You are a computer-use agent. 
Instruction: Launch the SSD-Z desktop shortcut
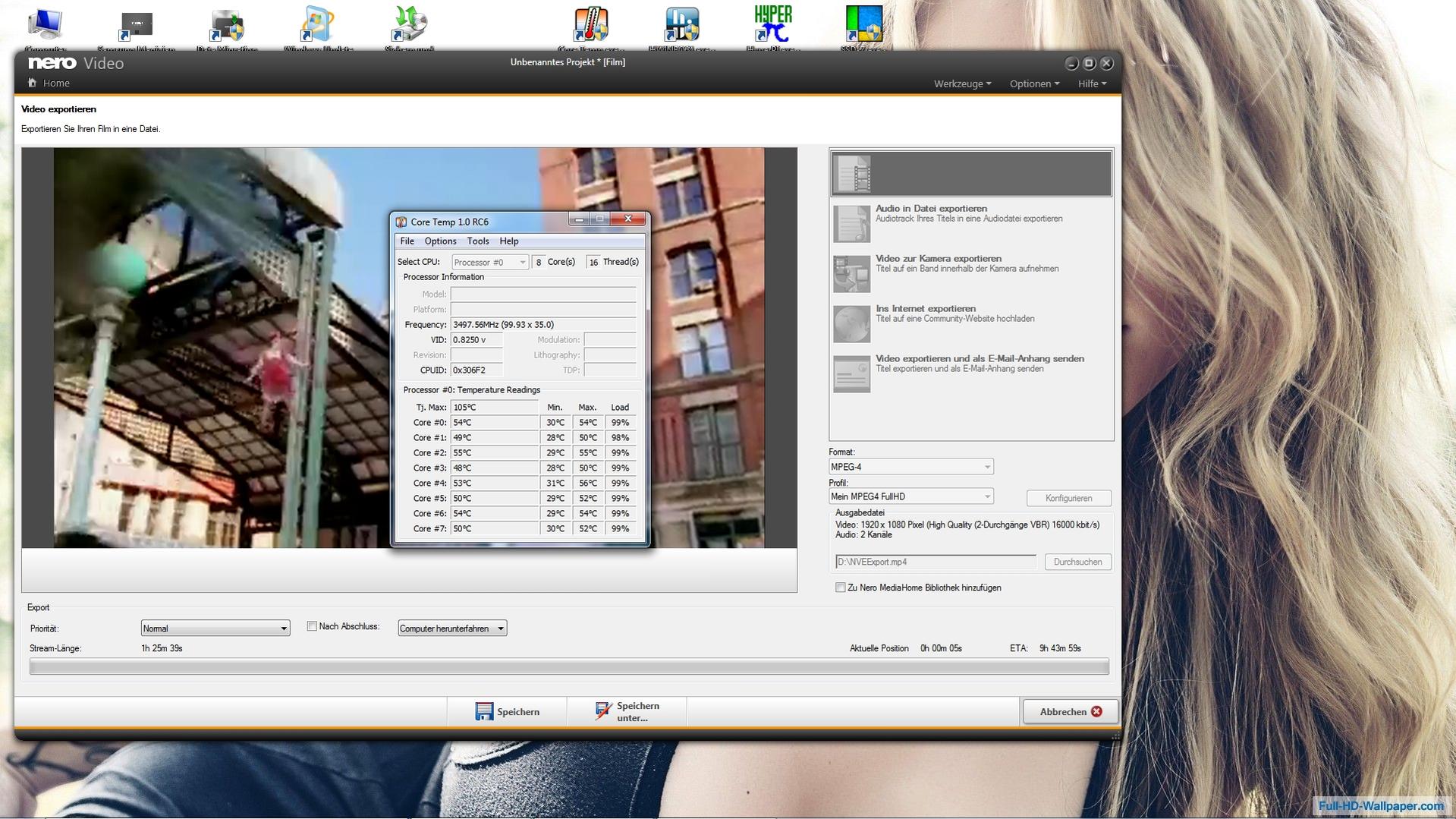point(863,27)
